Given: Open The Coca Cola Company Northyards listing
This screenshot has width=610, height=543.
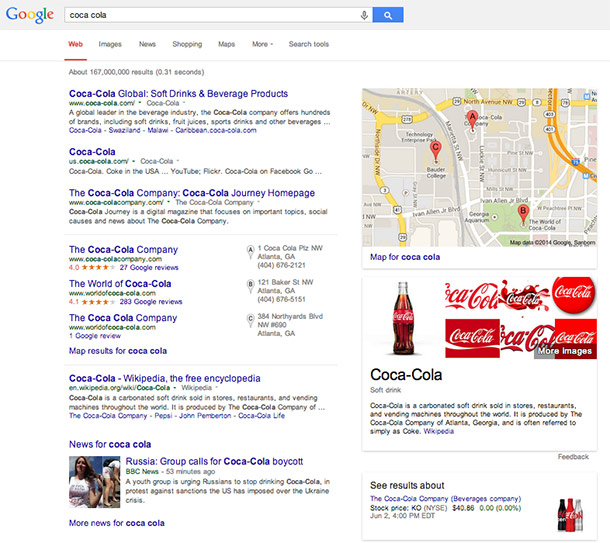Looking at the screenshot, I should click(x=123, y=318).
